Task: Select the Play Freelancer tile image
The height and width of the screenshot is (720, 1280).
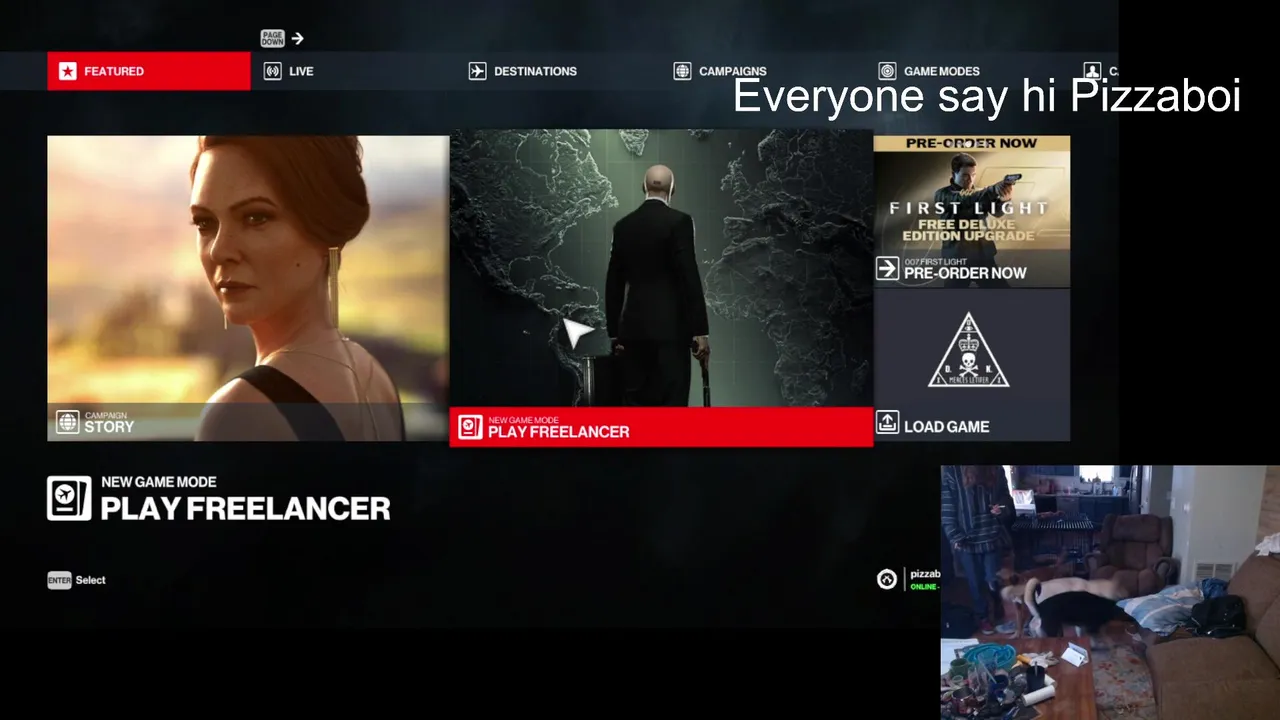Action: click(x=661, y=268)
